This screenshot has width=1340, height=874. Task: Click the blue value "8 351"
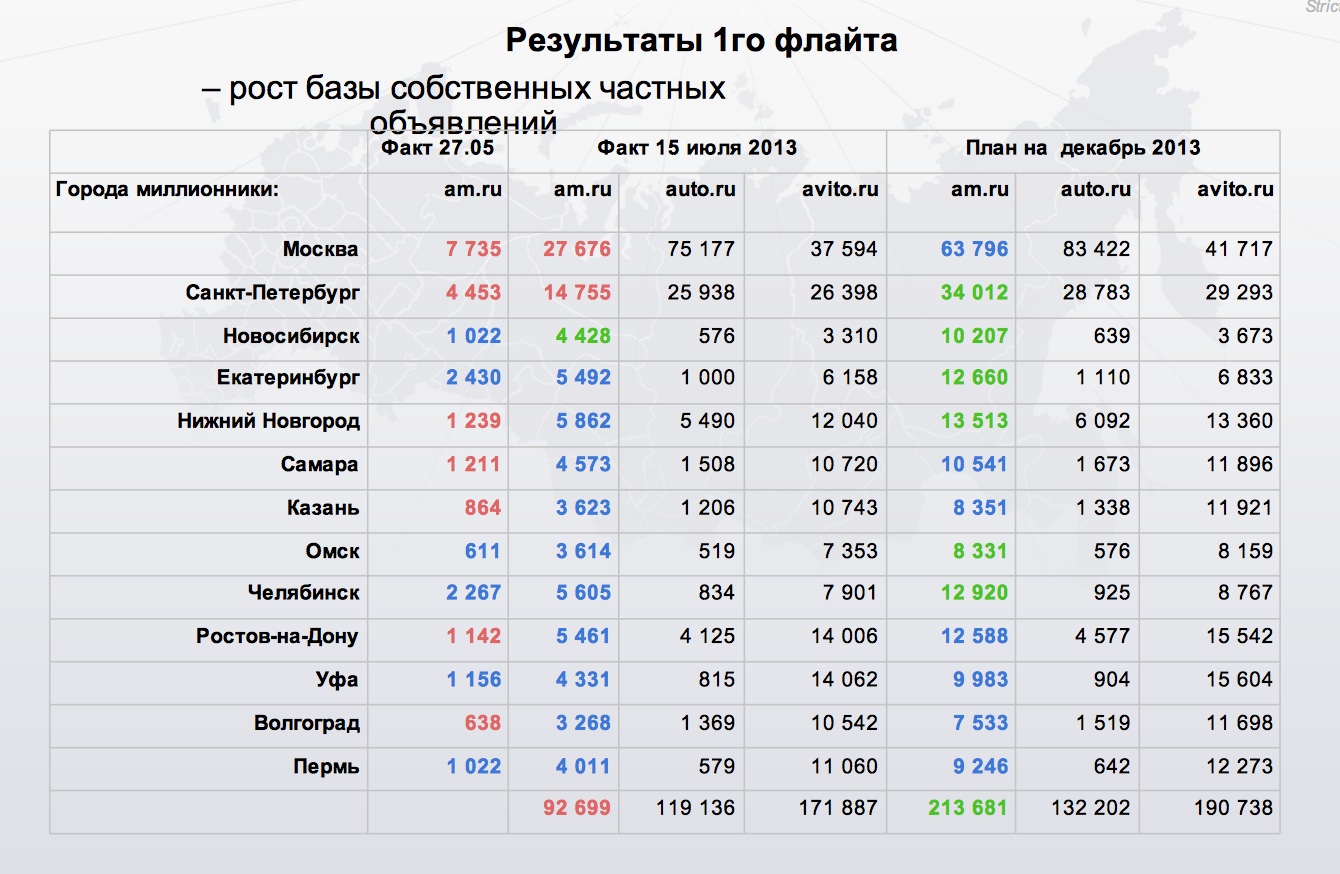(x=981, y=508)
